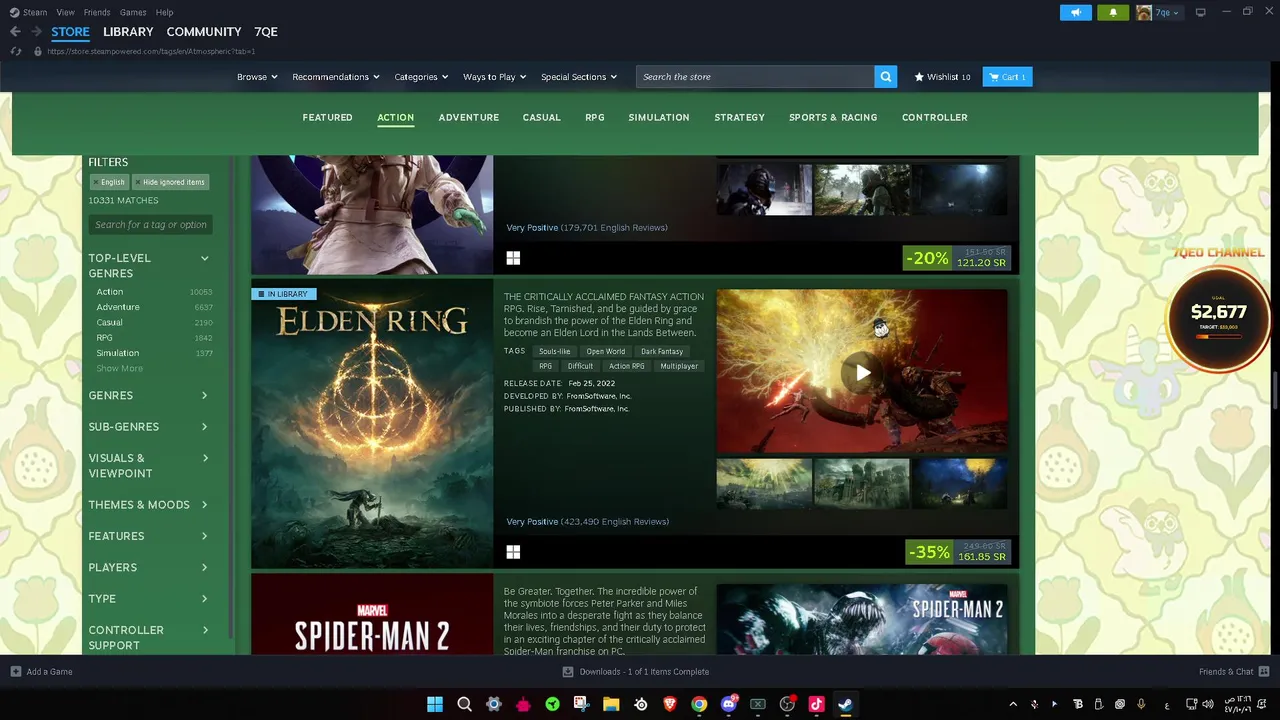Click the Souls-like tag
1280x720 pixels.
[555, 352]
